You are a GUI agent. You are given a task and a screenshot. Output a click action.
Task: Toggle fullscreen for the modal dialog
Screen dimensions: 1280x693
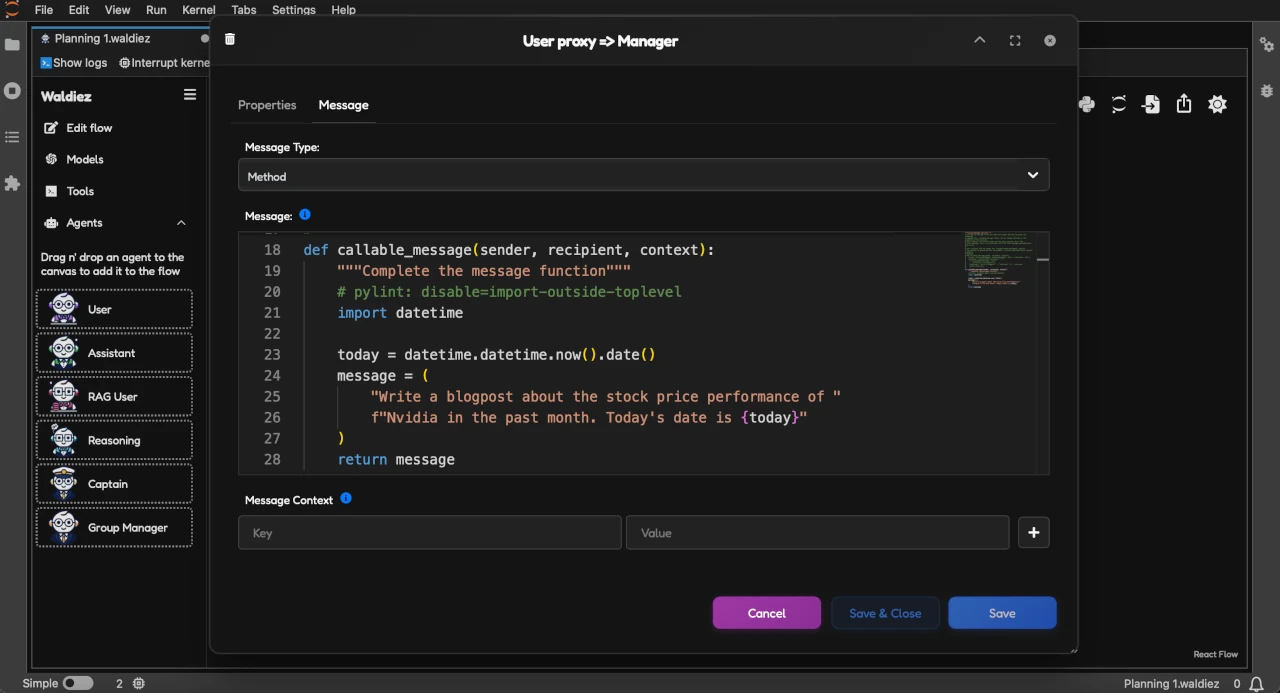tap(1015, 41)
